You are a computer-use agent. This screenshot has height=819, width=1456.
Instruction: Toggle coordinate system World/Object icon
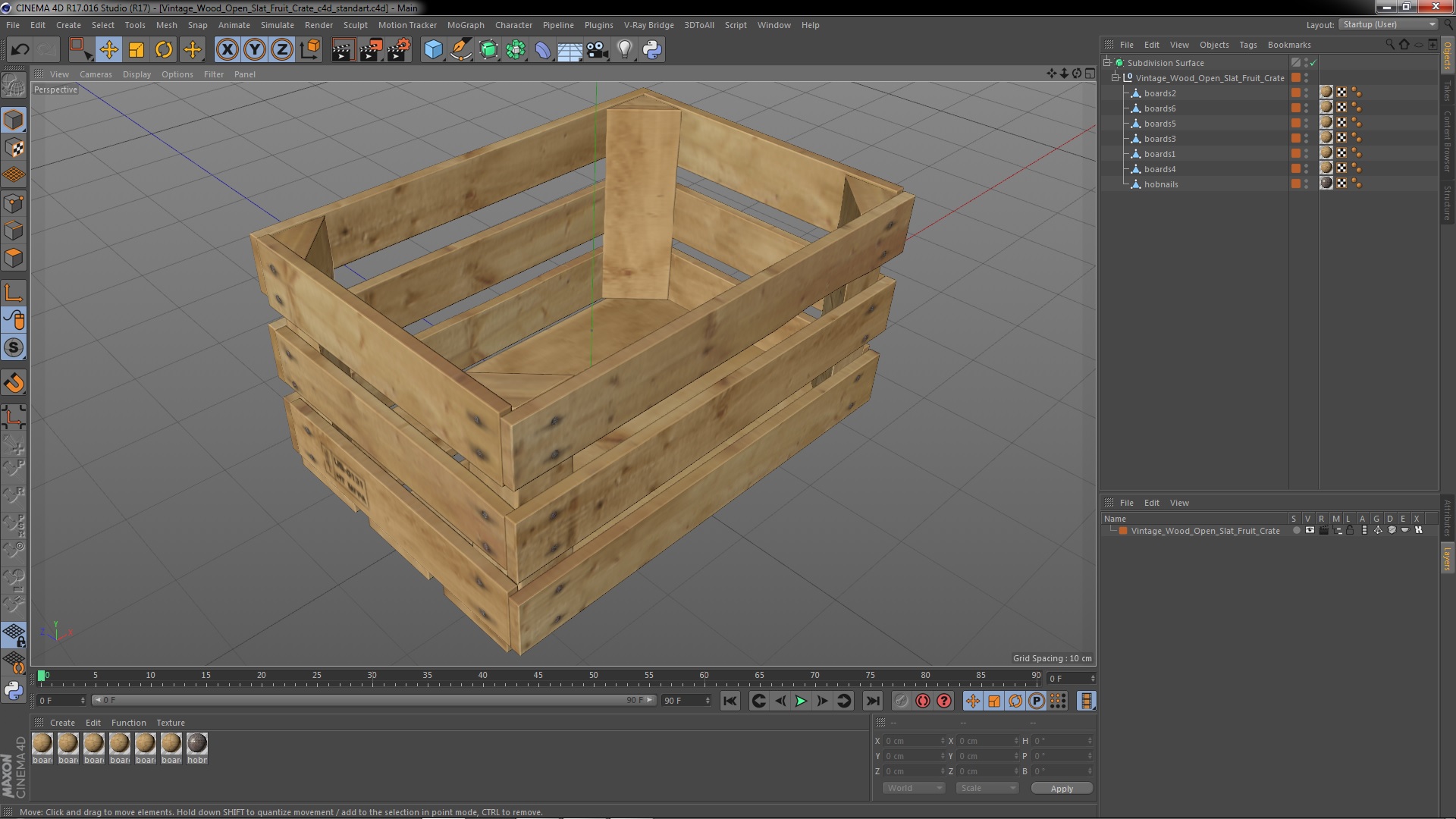pos(310,50)
